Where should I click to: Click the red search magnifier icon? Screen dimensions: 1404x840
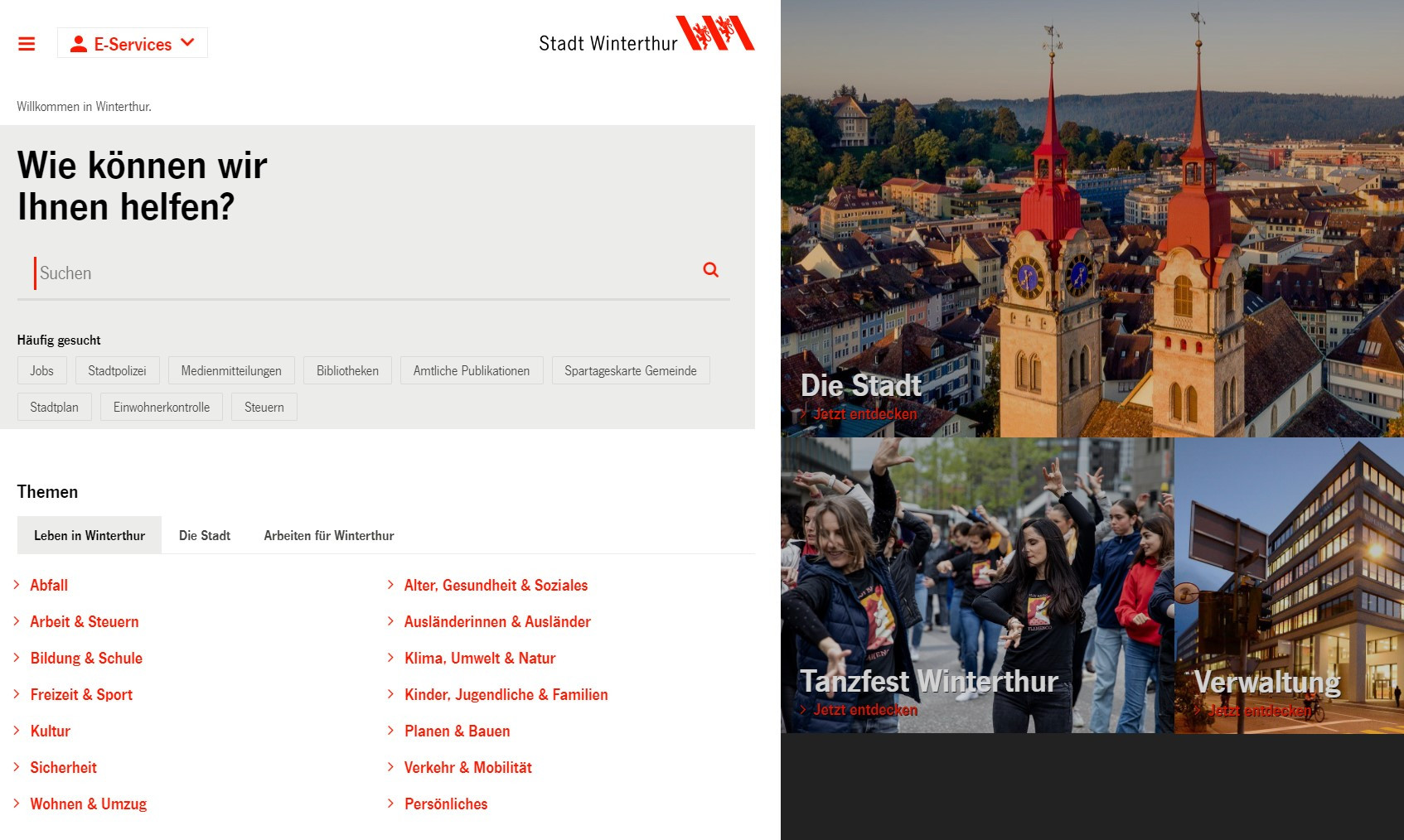coord(710,270)
